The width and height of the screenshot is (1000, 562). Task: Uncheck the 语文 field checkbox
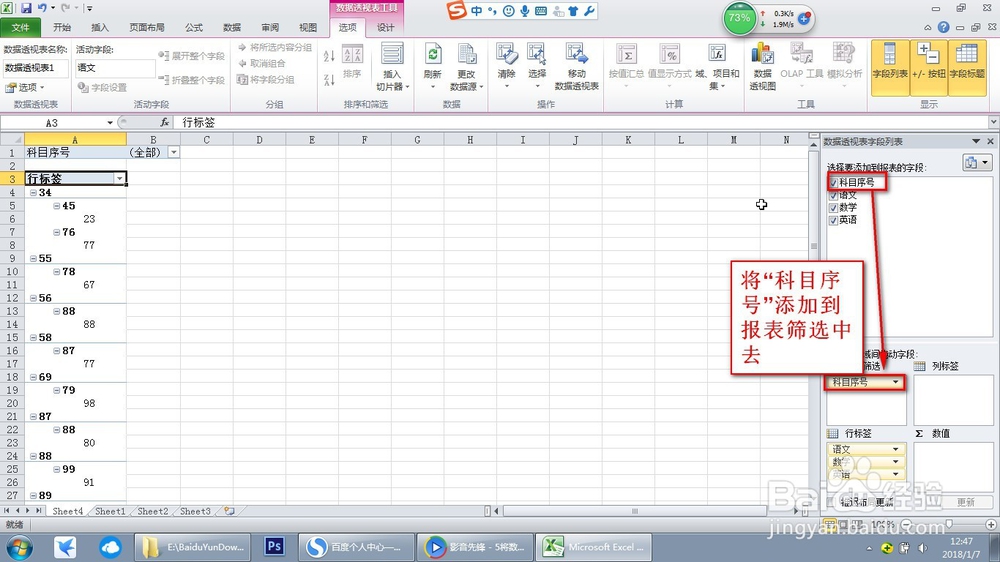(x=833, y=195)
